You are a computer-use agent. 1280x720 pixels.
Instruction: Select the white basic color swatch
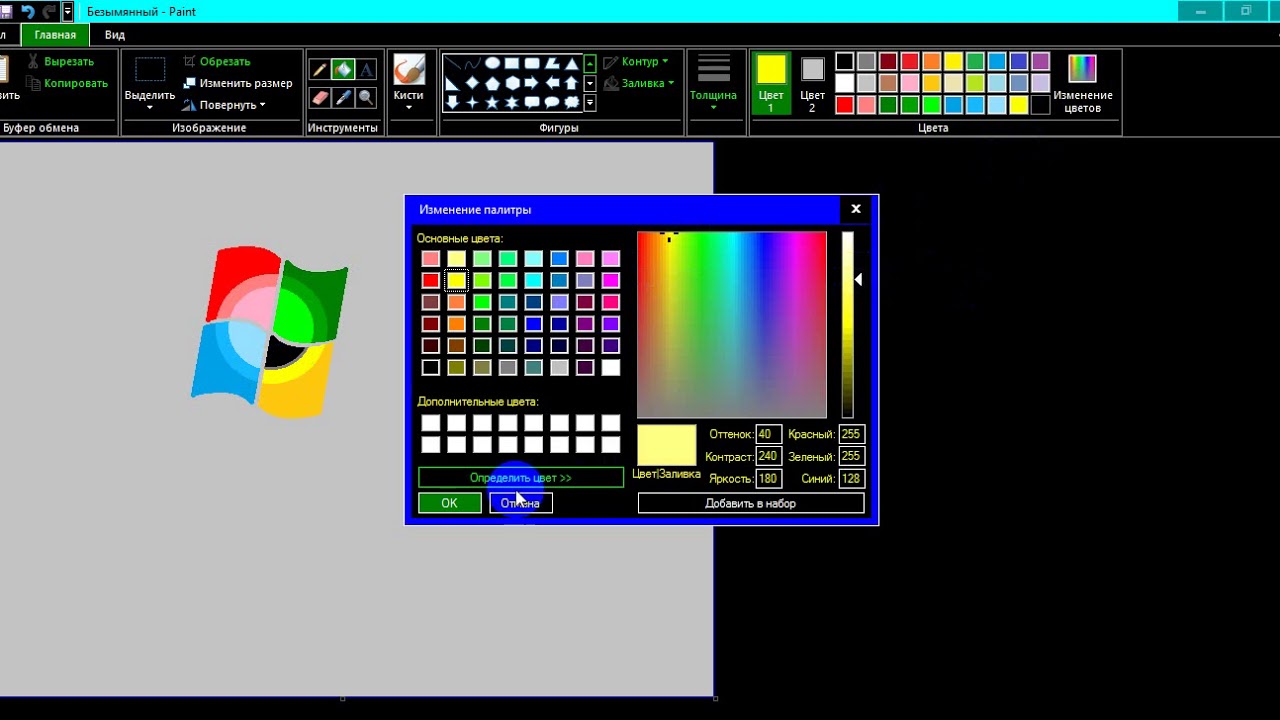[x=610, y=368]
